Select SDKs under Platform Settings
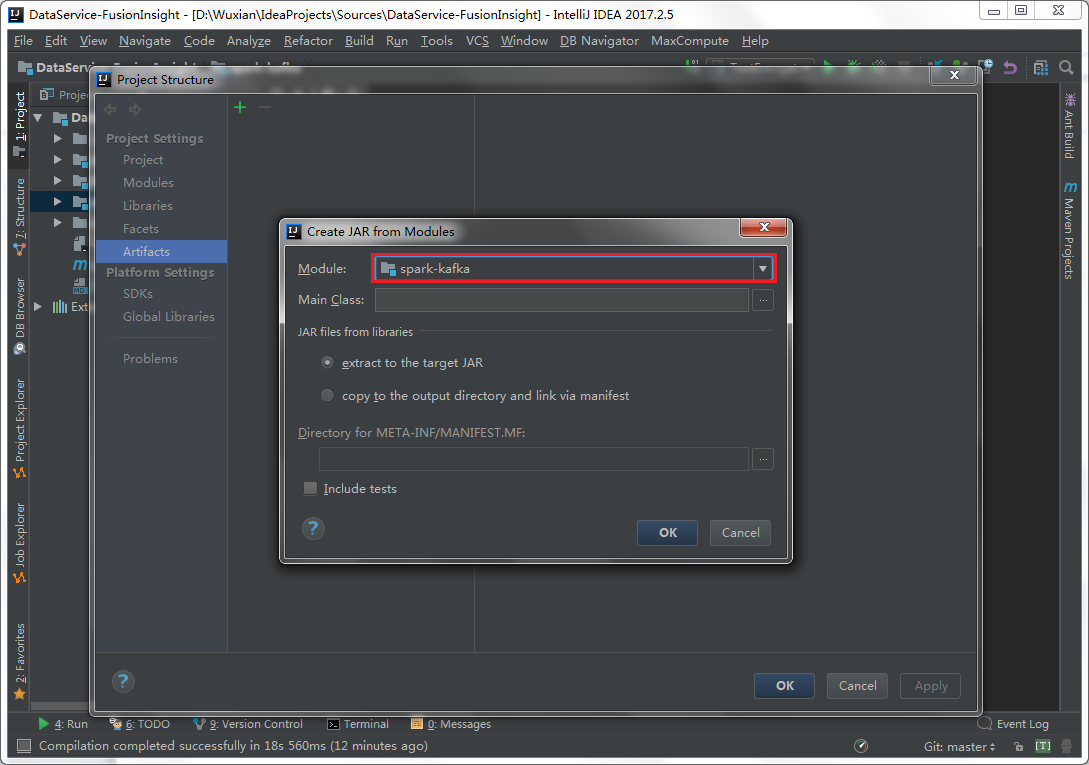Screen dimensions: 1089x765 (138, 294)
